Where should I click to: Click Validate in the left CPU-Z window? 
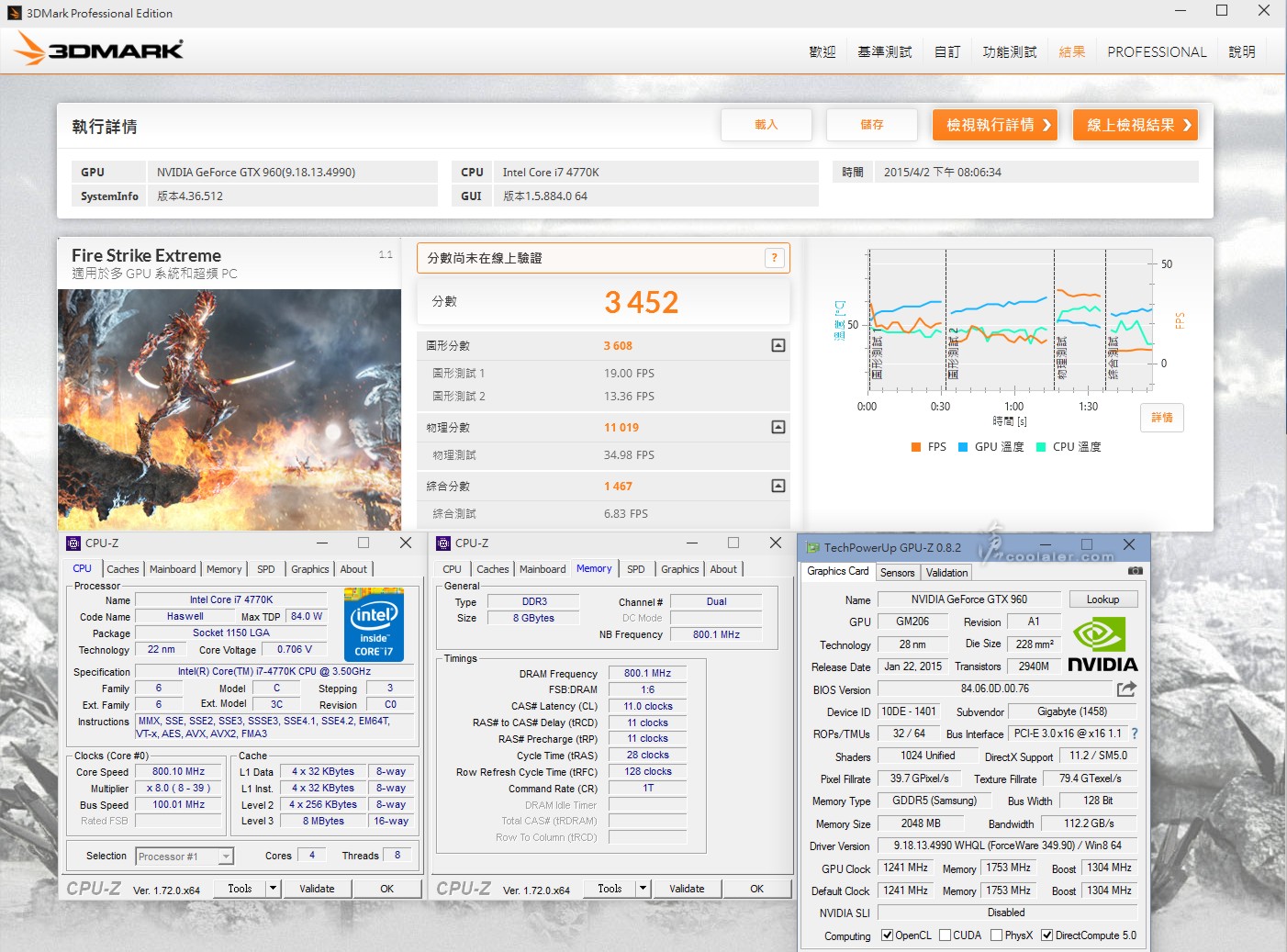(x=318, y=889)
